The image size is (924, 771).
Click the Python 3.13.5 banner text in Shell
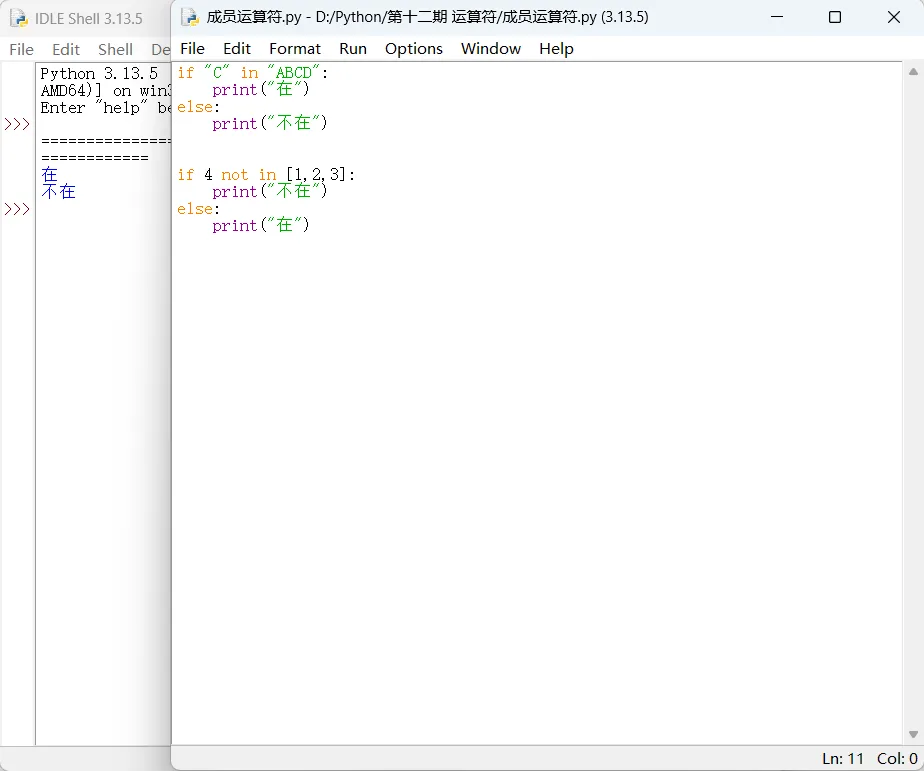coord(99,74)
